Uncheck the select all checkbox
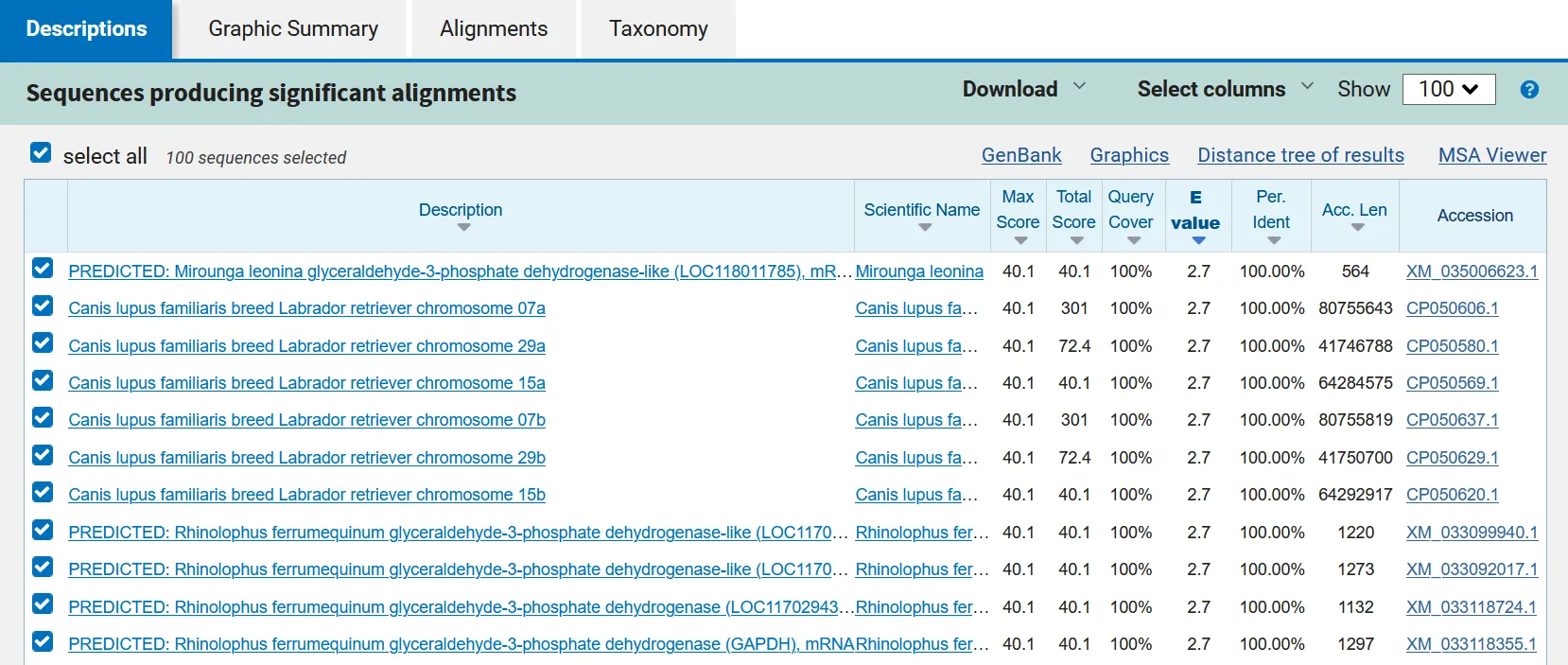The image size is (1568, 665). pyautogui.click(x=41, y=153)
